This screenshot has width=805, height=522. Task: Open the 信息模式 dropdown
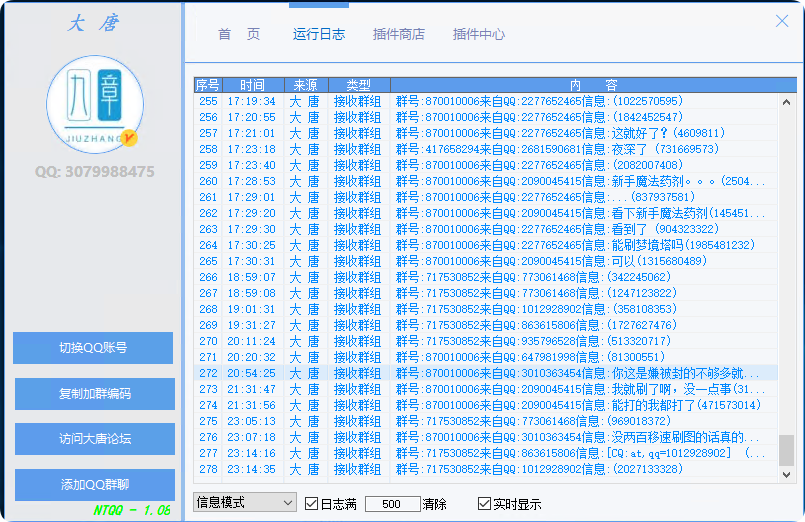pyautogui.click(x=244, y=502)
